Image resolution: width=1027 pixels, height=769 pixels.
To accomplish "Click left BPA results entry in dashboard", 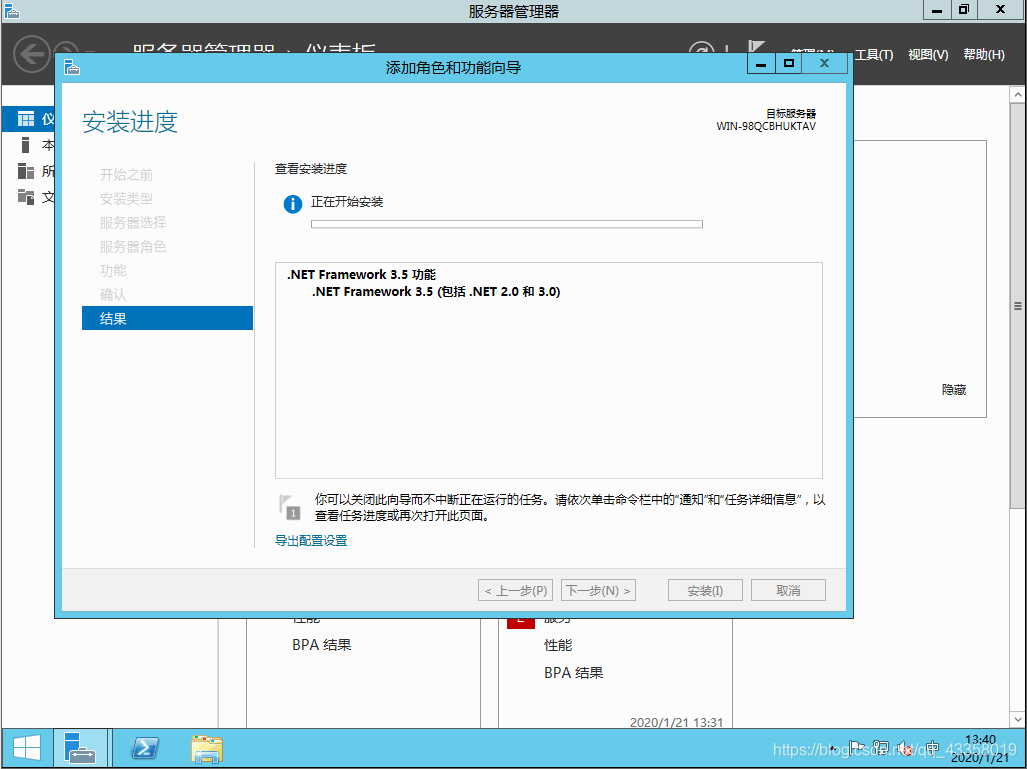I will [322, 645].
